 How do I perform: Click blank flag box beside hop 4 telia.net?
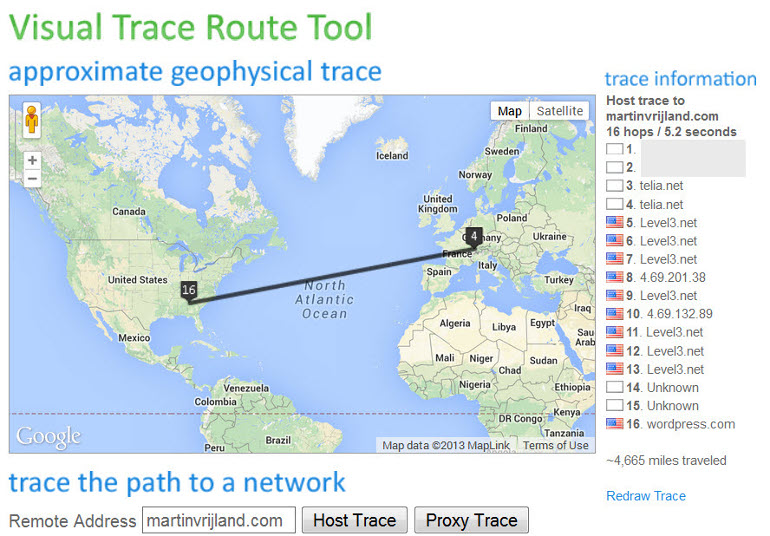click(614, 204)
